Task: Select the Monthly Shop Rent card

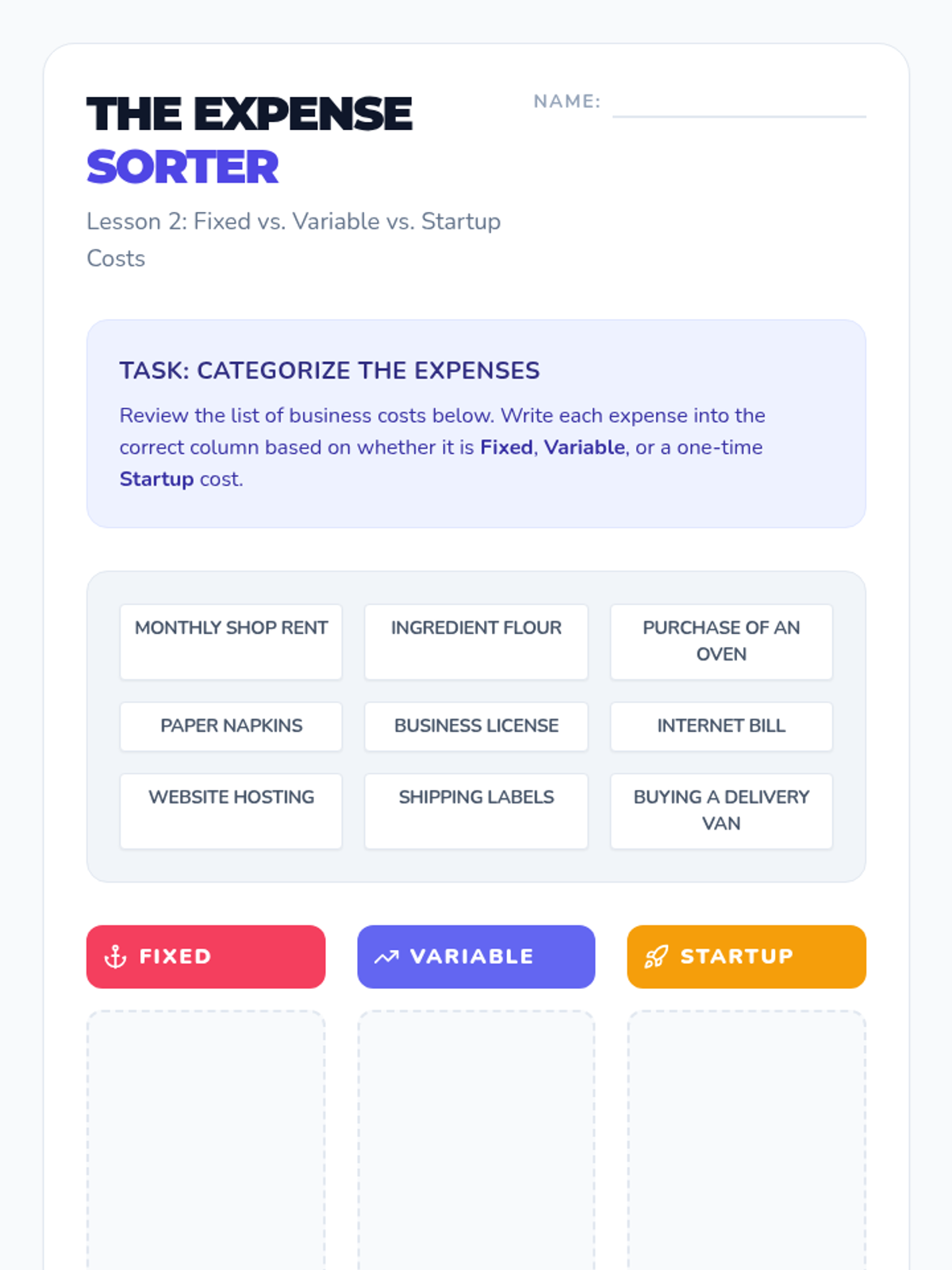Action: (231, 641)
